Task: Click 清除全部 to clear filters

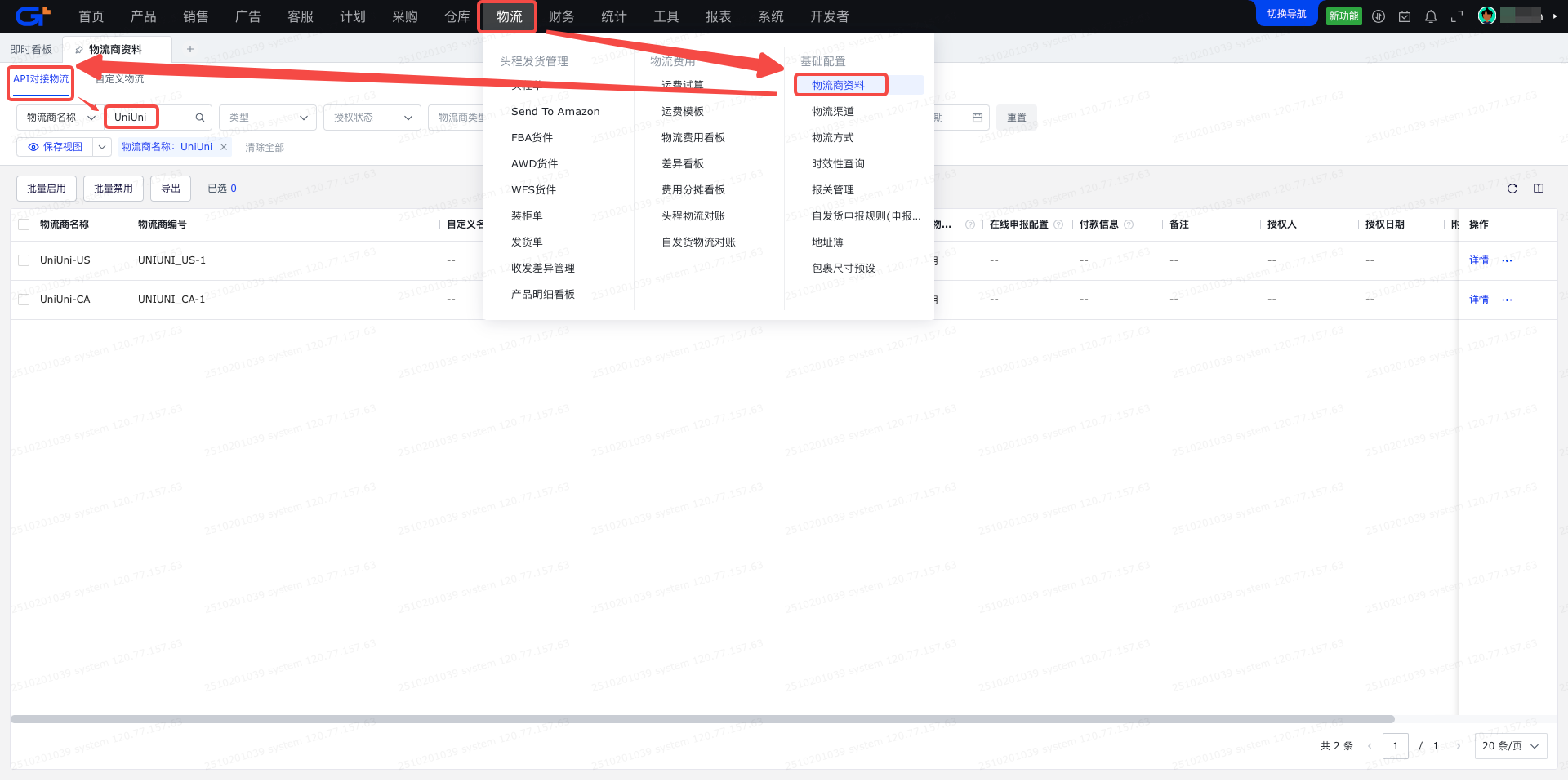Action: [265, 148]
